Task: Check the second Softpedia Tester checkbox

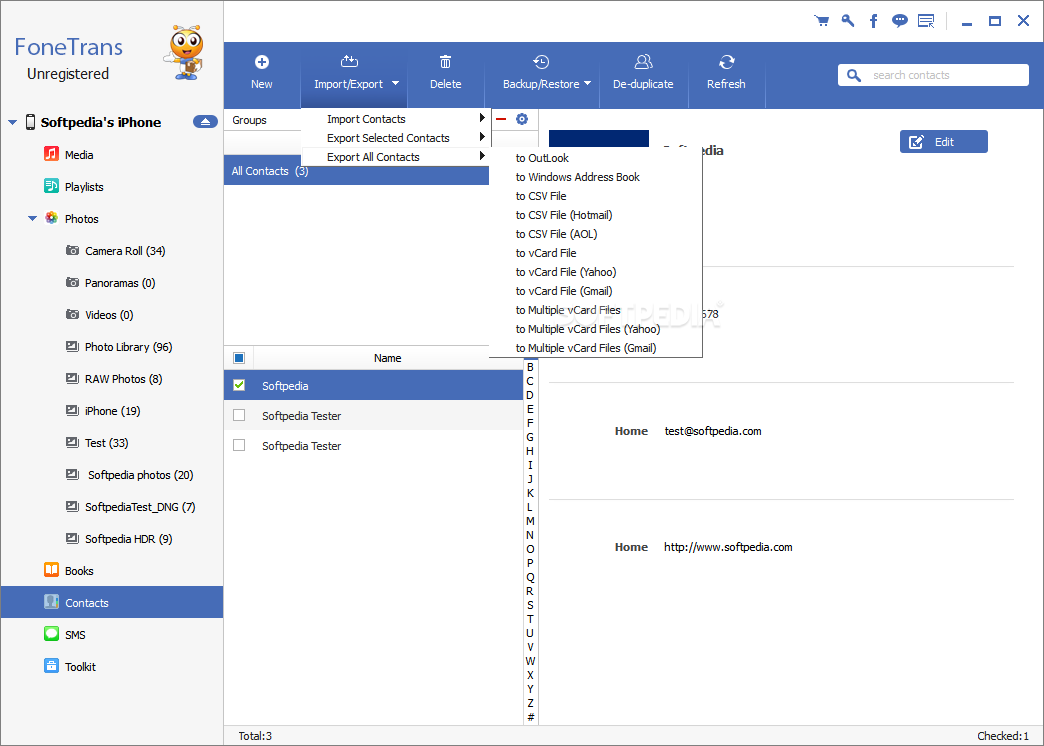Action: click(239, 445)
